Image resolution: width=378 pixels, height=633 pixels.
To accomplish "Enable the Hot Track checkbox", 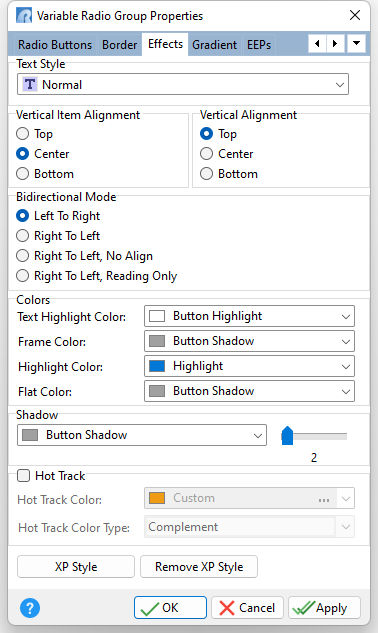I will 23,476.
